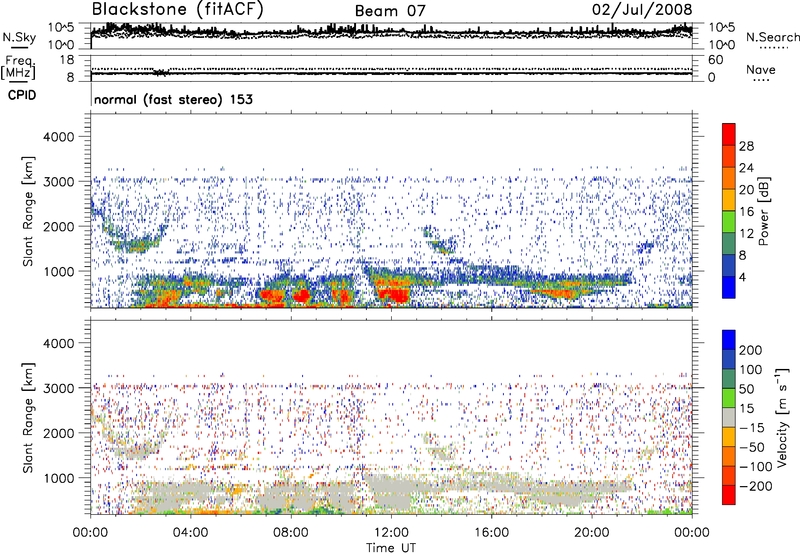This screenshot has width=800, height=554.
Task: Click the 'Velocity [m s-1]' colorbar label
Action: [x=782, y=417]
